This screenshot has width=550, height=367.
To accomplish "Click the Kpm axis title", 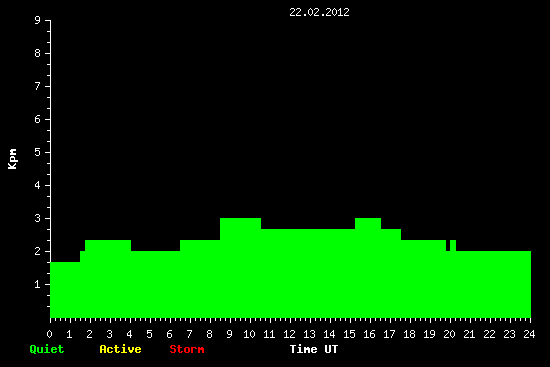I will coord(12,159).
